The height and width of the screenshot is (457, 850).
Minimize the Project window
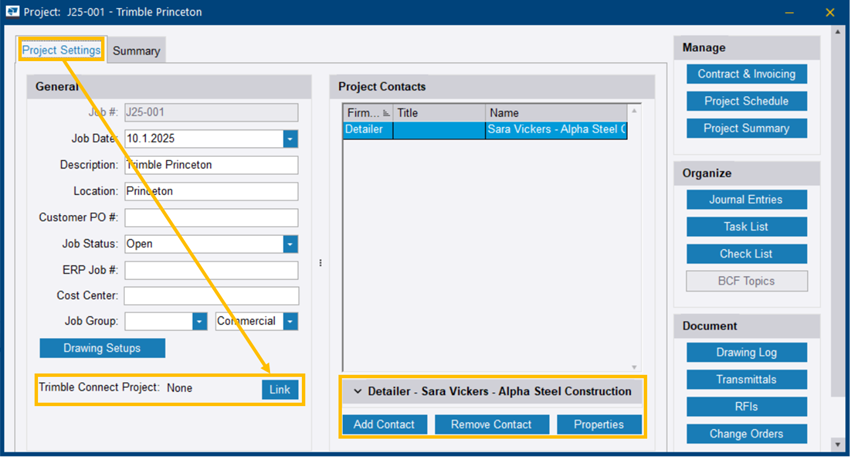(x=789, y=12)
